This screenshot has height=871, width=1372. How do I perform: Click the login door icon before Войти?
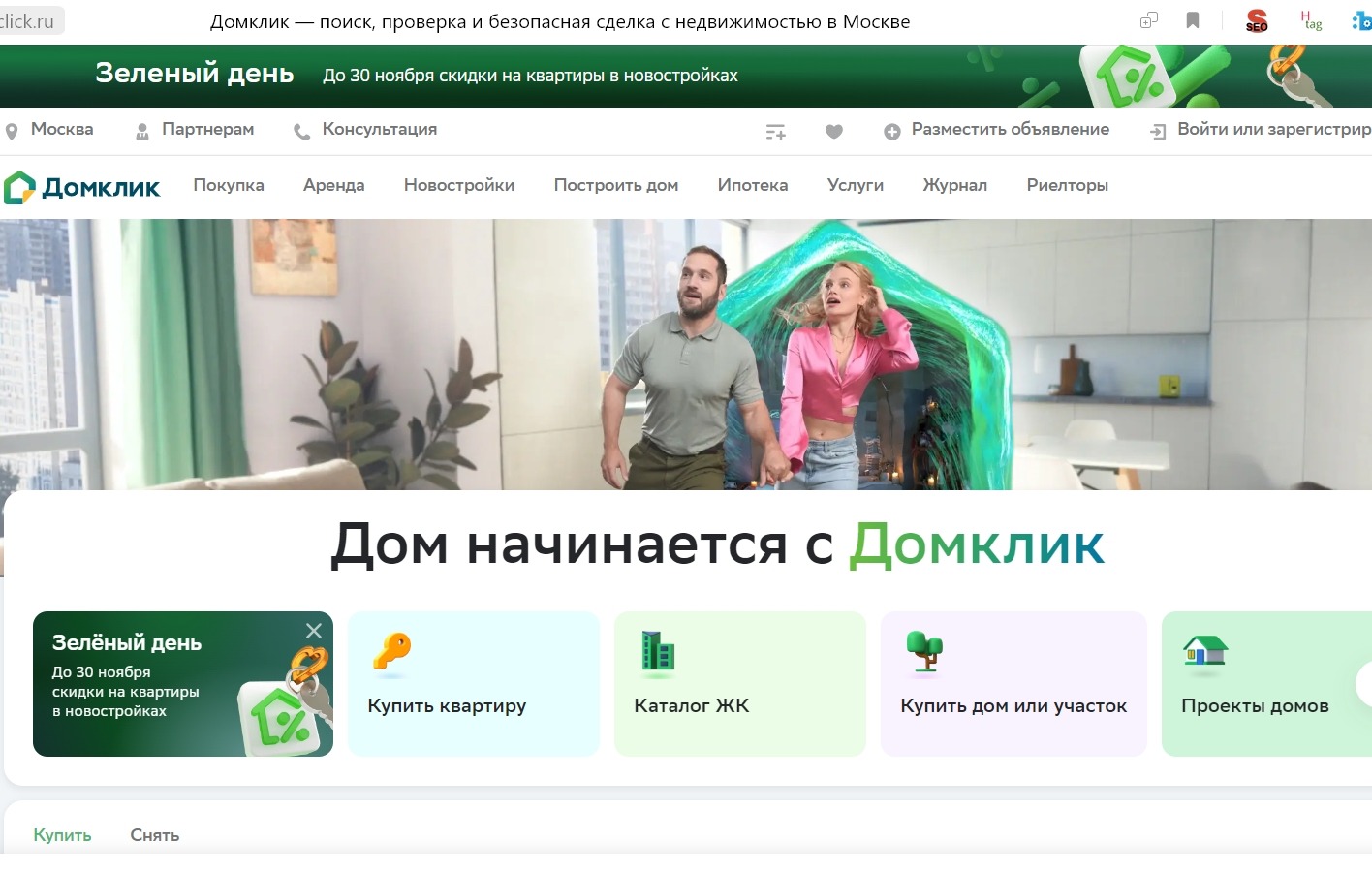(x=1156, y=130)
